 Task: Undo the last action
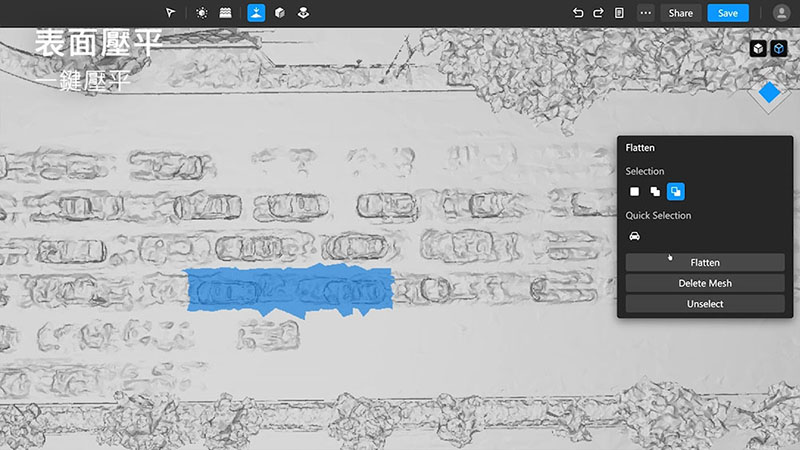pos(578,13)
